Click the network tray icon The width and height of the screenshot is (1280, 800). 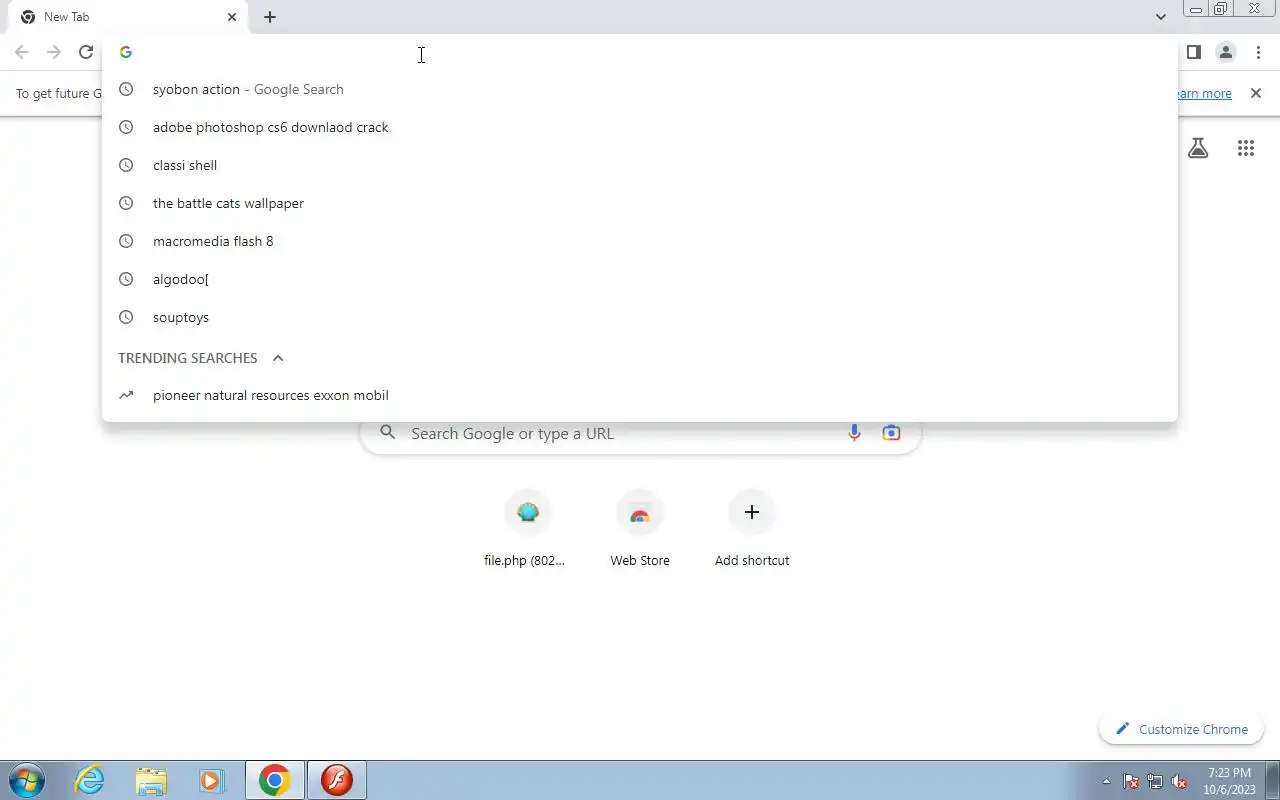1155,781
